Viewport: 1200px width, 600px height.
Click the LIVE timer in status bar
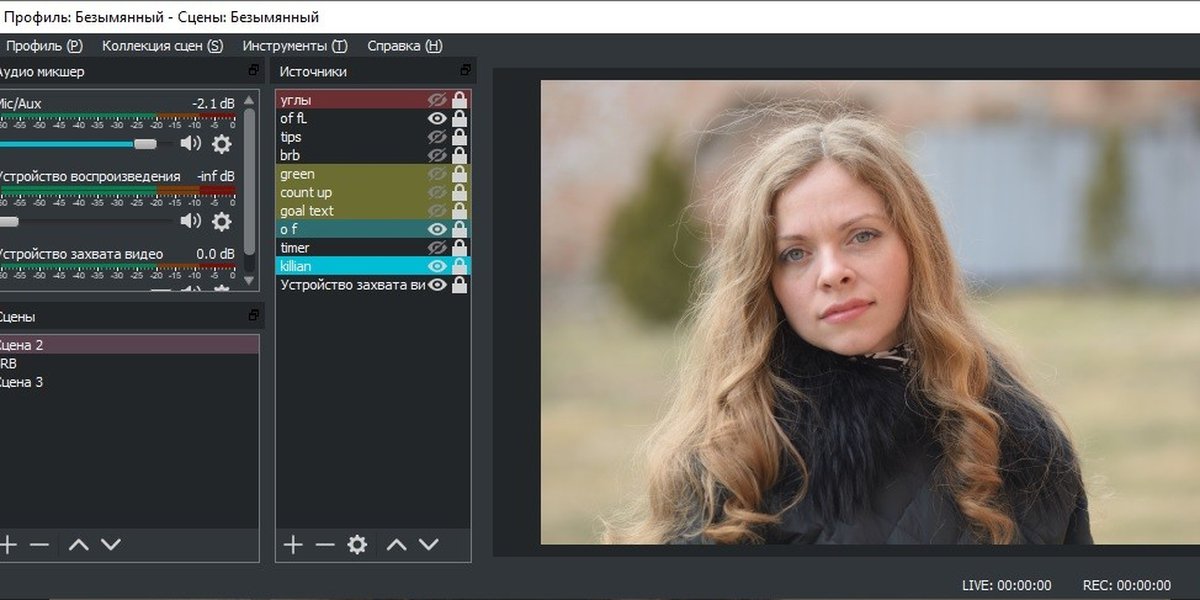[1006, 585]
